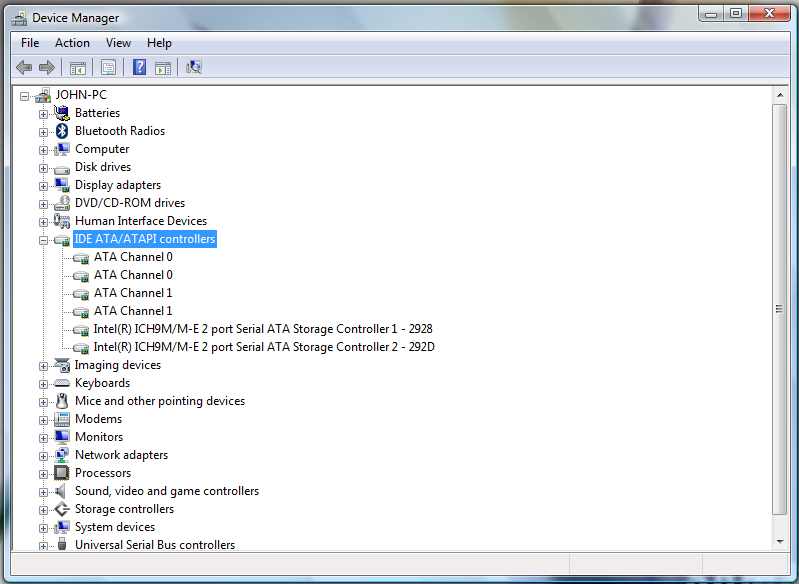The height and width of the screenshot is (584, 799).
Task: Click the Disk drives category icon
Action: [x=62, y=169]
